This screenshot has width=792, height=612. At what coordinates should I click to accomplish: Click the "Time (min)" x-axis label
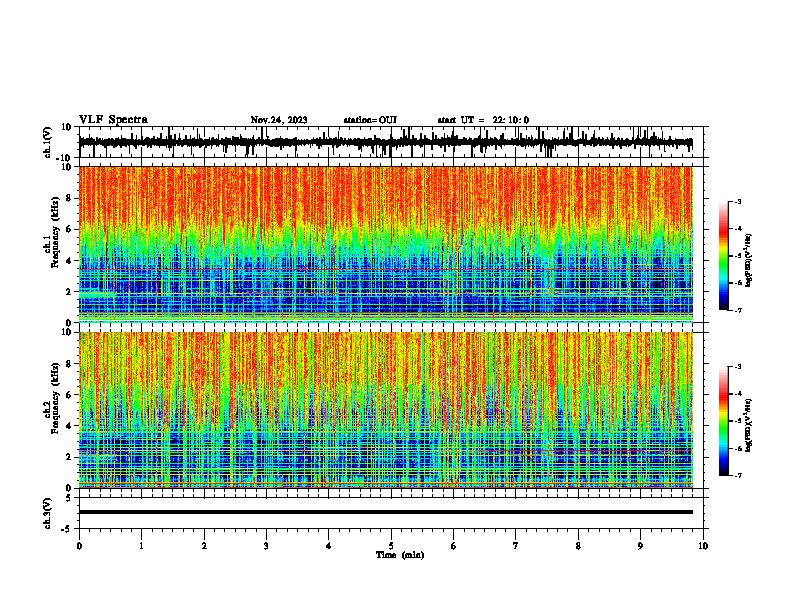pyautogui.click(x=400, y=555)
